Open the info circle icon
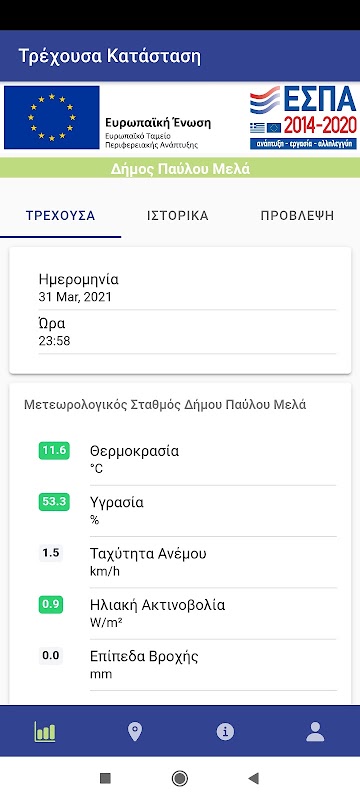 (x=225, y=732)
